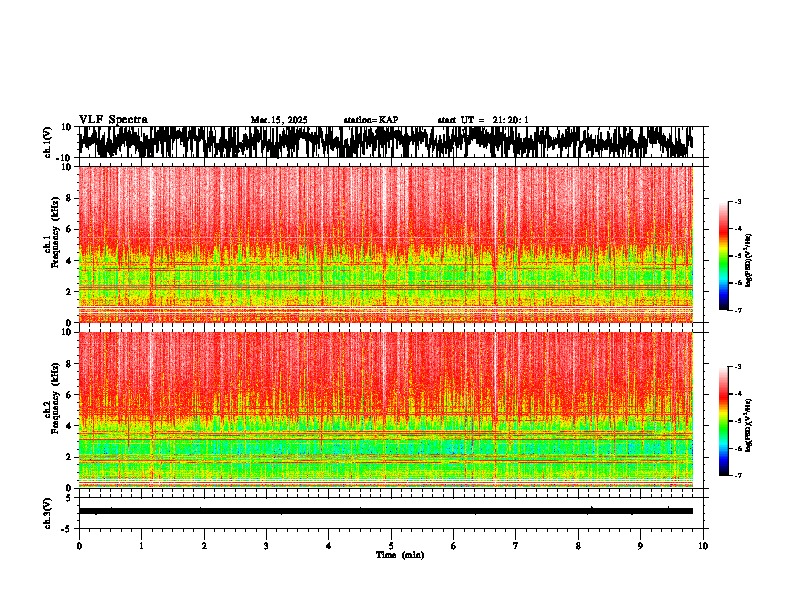Click the "-3" label on ch.2 color scale
This screenshot has height=612, width=792.
(737, 367)
